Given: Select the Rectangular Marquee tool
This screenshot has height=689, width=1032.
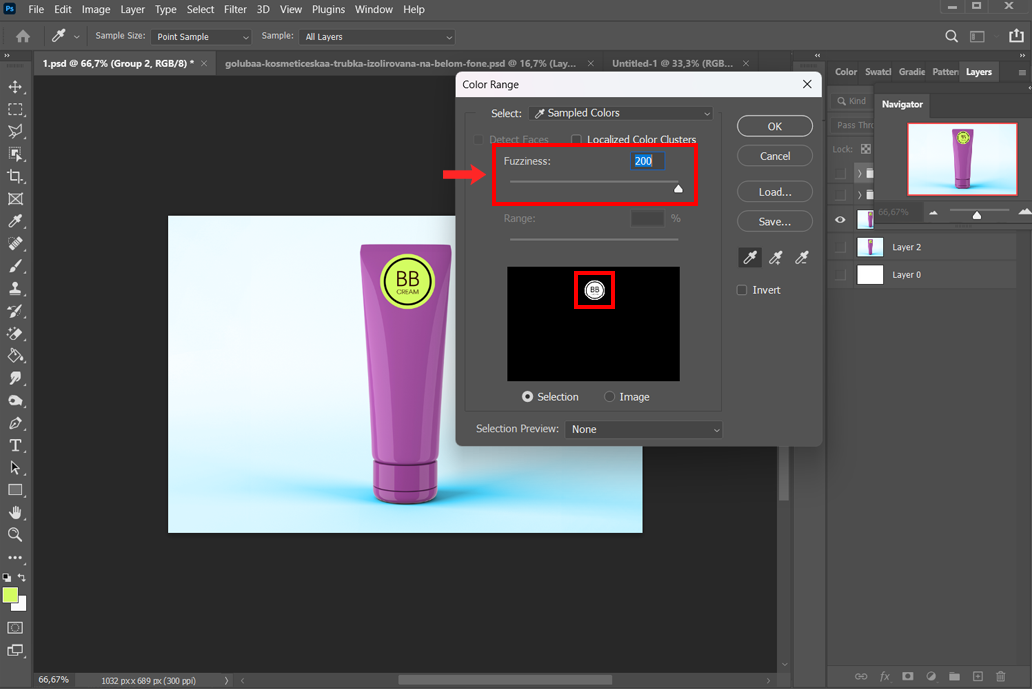Looking at the screenshot, I should coord(15,109).
